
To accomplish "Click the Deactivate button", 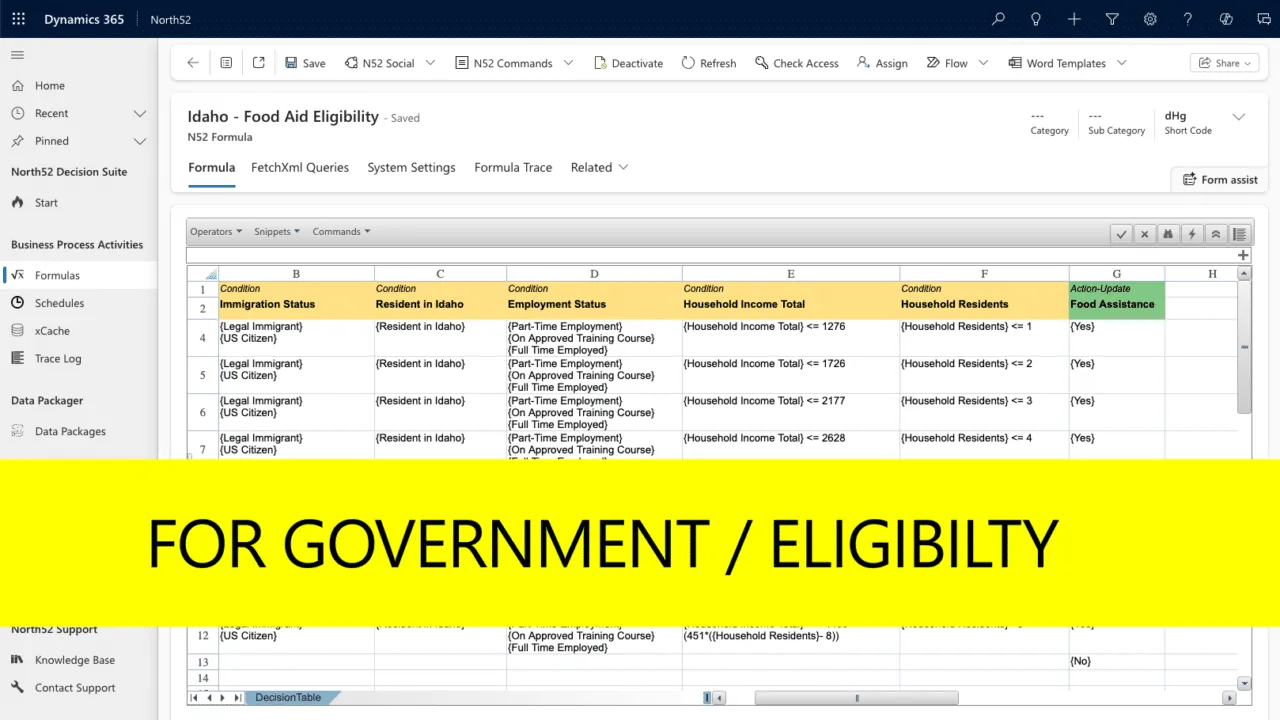I will (x=628, y=63).
